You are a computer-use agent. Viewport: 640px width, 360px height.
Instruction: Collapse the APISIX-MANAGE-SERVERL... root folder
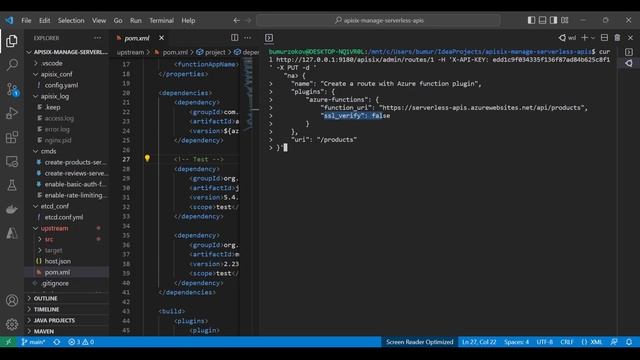(67, 52)
